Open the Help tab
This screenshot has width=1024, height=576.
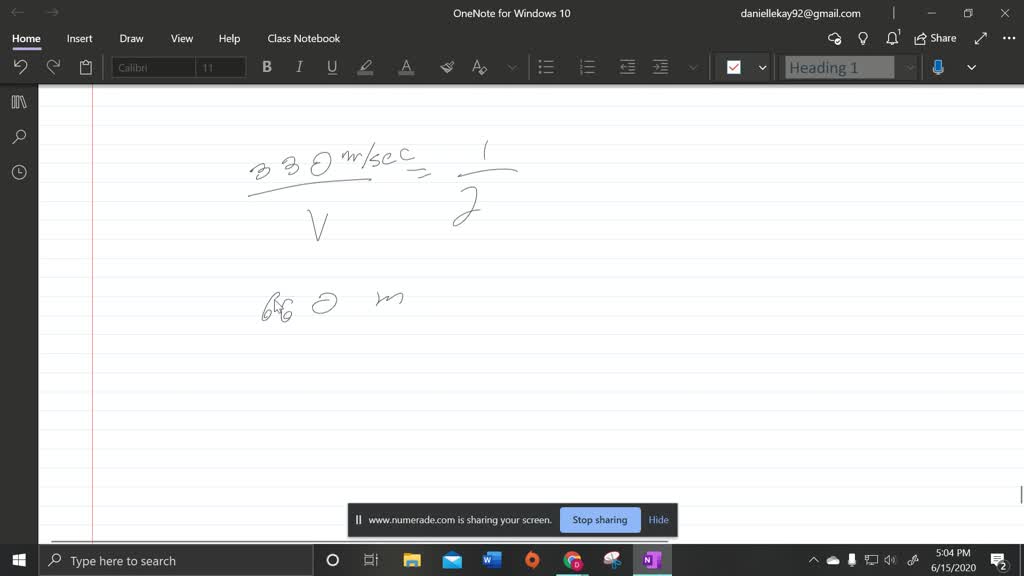tap(229, 39)
